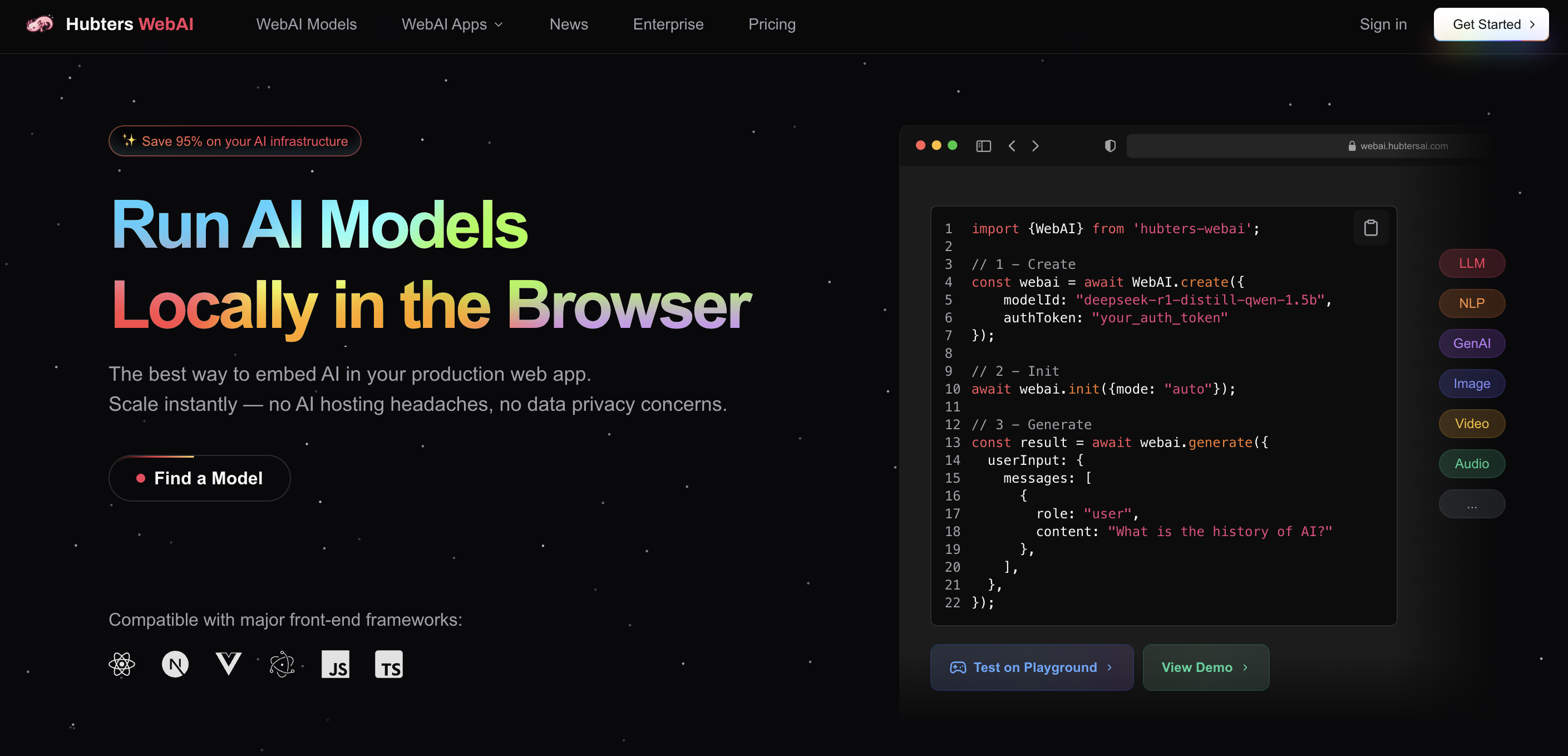Click the Vue framework icon
The image size is (1568, 756).
click(228, 664)
